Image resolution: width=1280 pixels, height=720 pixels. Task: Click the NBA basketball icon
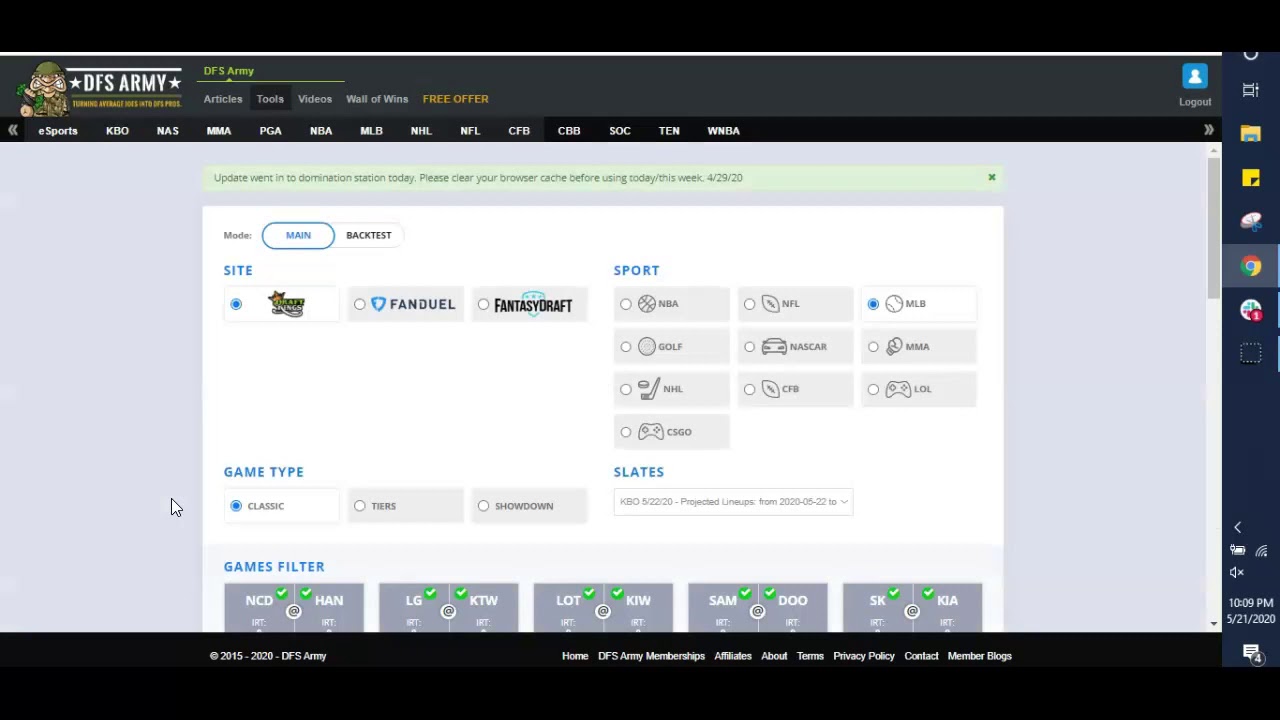(x=647, y=304)
